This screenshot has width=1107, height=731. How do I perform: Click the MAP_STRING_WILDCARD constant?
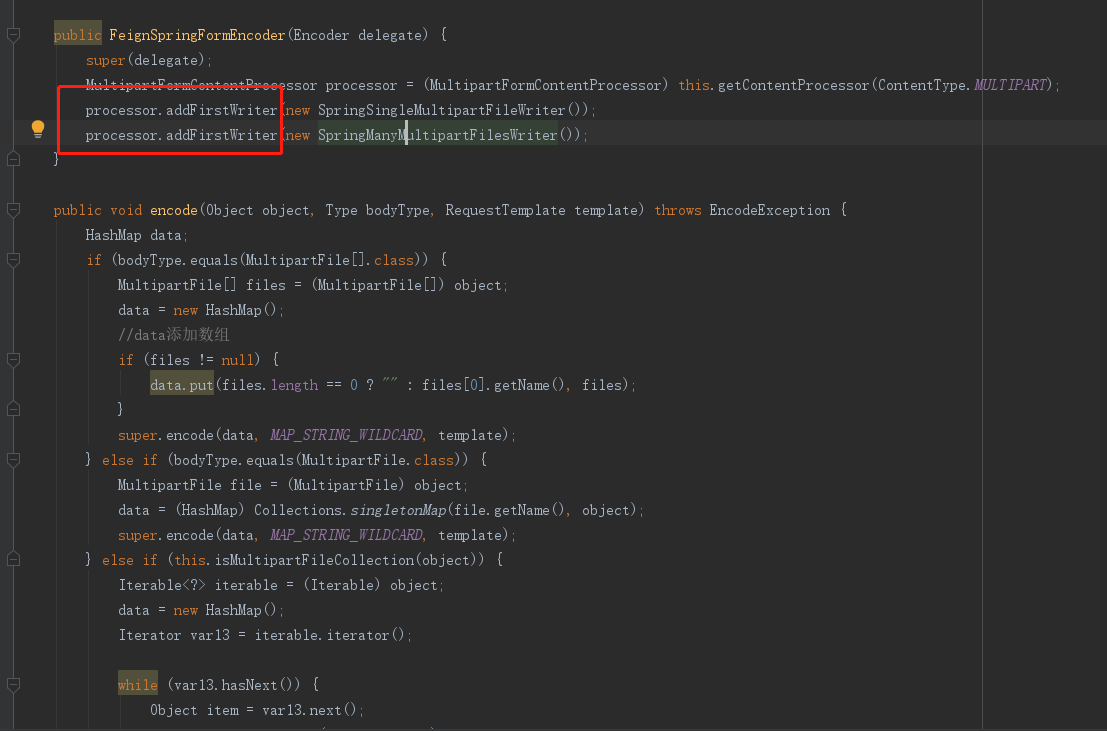[x=346, y=434]
